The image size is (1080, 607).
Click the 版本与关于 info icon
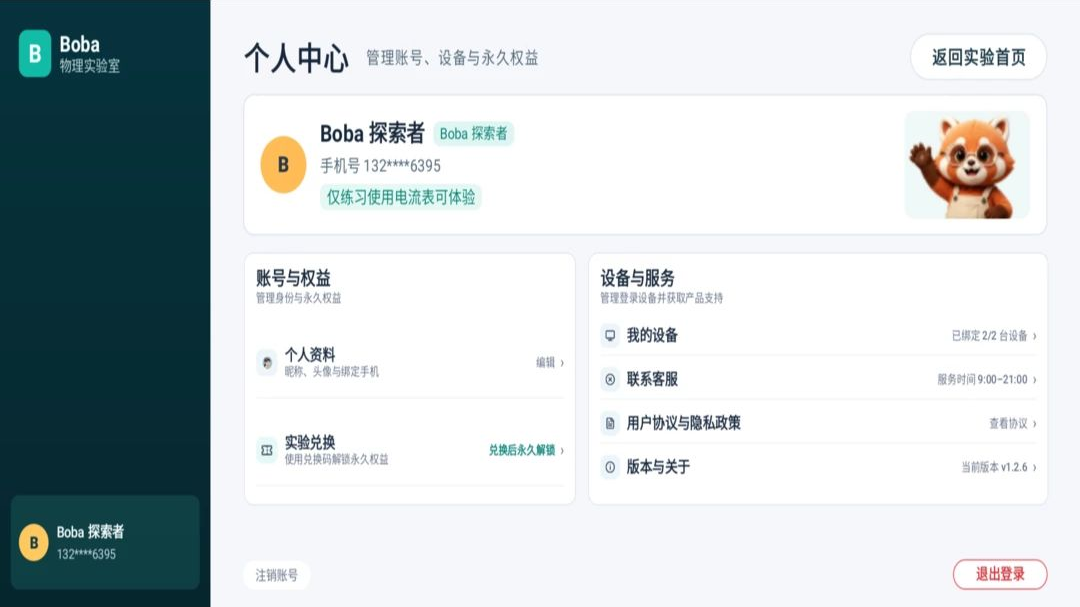(x=610, y=467)
